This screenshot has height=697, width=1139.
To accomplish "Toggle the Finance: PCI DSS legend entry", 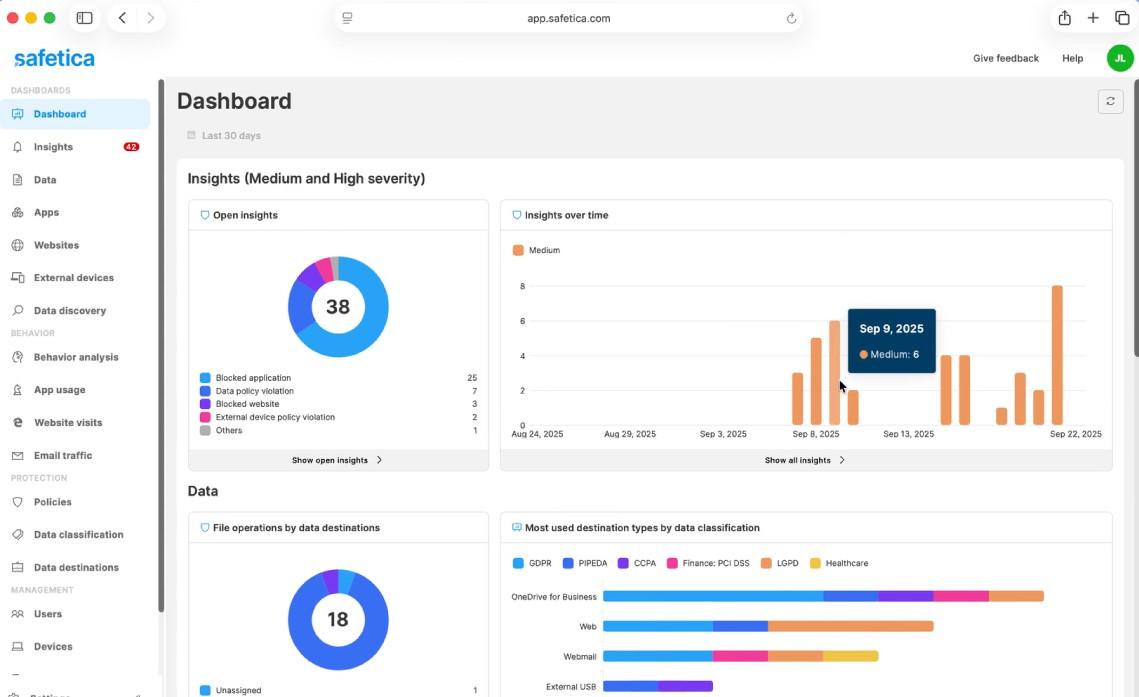I will [x=708, y=563].
